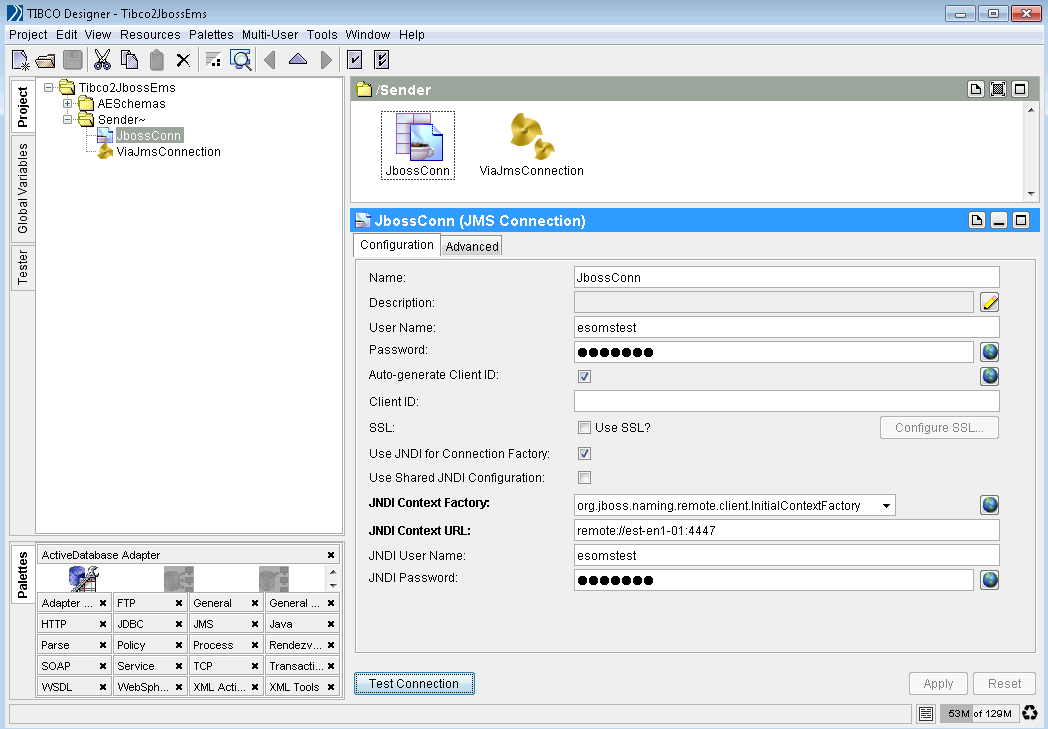Close the ActiveDatabase Adapter palette
The width and height of the screenshot is (1048, 729).
point(331,555)
